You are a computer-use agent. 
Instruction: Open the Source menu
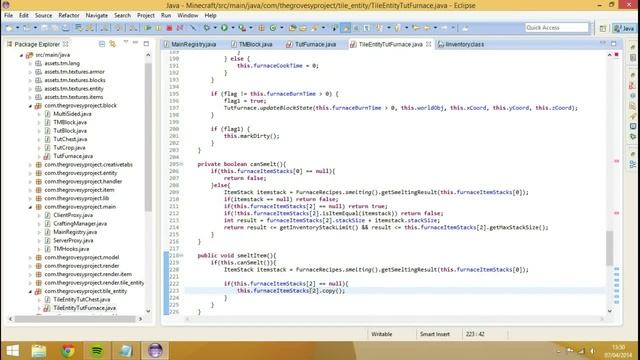[43, 16]
